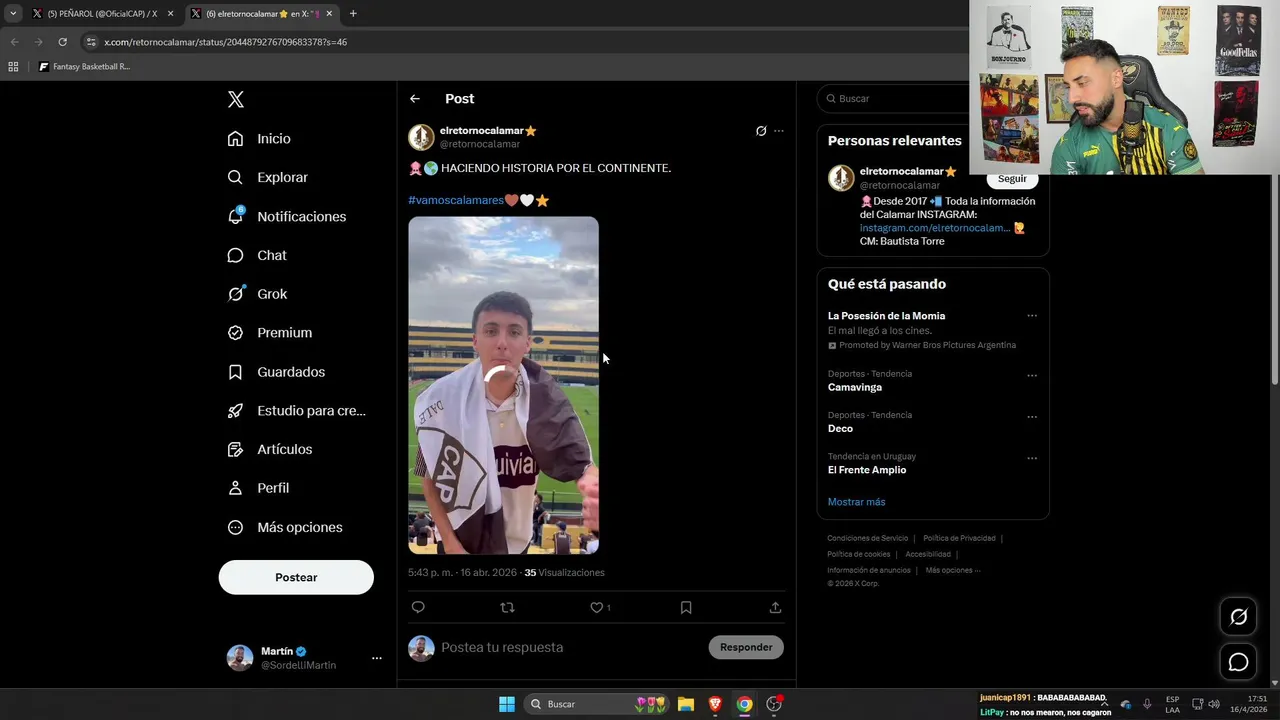Open the floating Grok button

click(x=1238, y=617)
